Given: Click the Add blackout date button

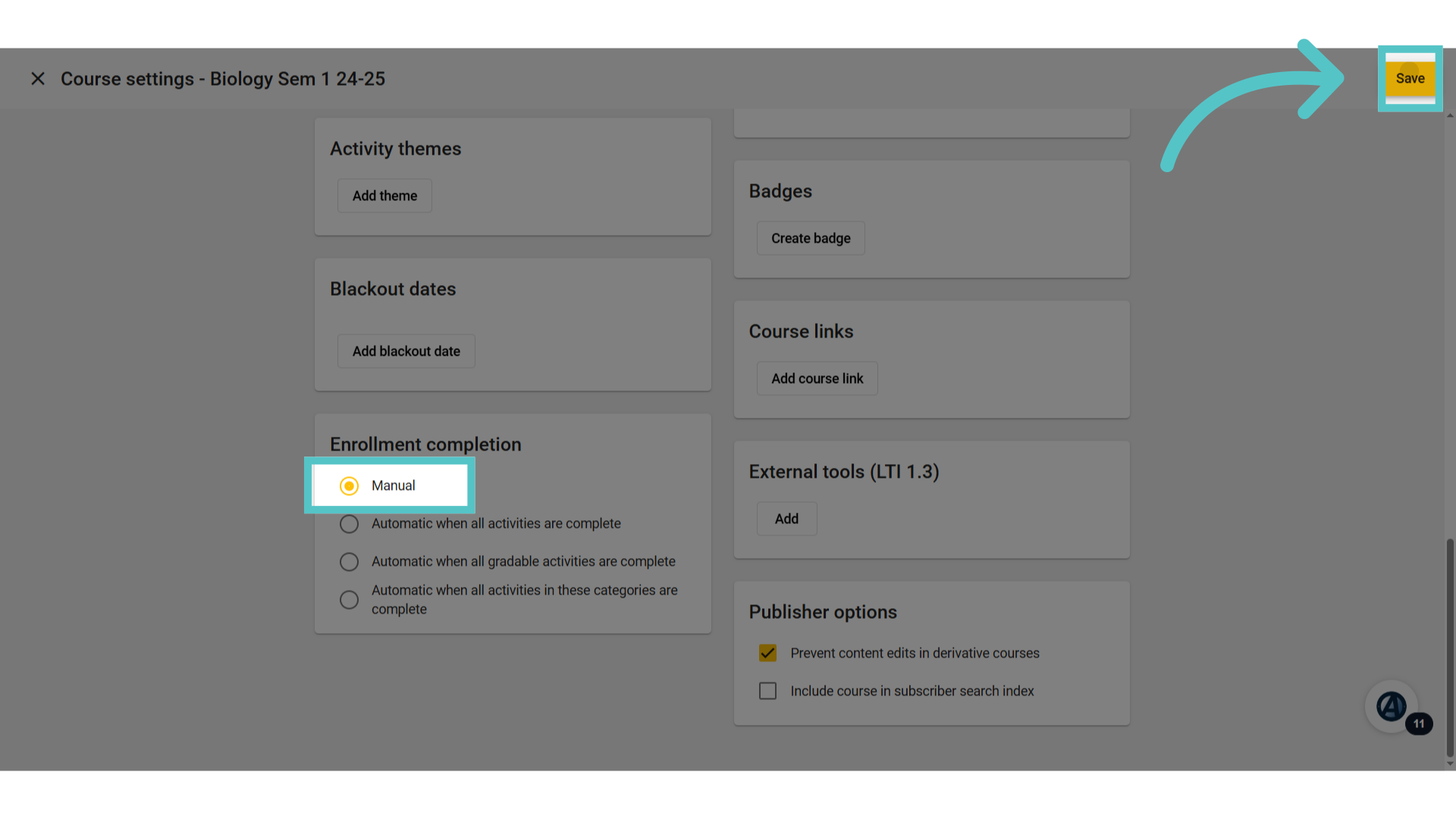Looking at the screenshot, I should point(406,351).
